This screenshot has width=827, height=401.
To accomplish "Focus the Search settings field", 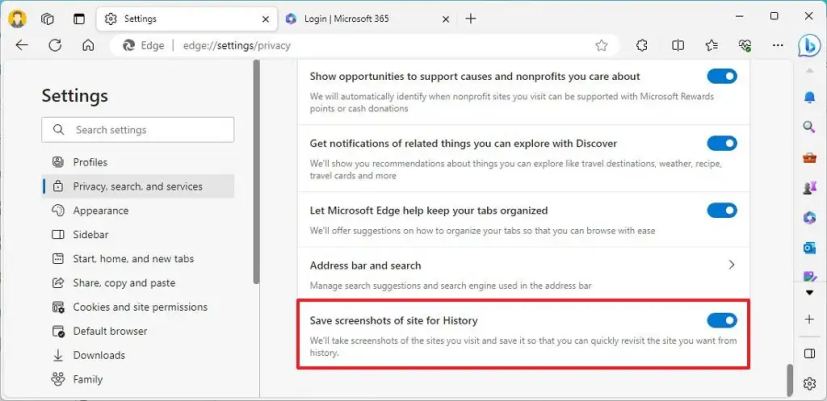I will 138,130.
